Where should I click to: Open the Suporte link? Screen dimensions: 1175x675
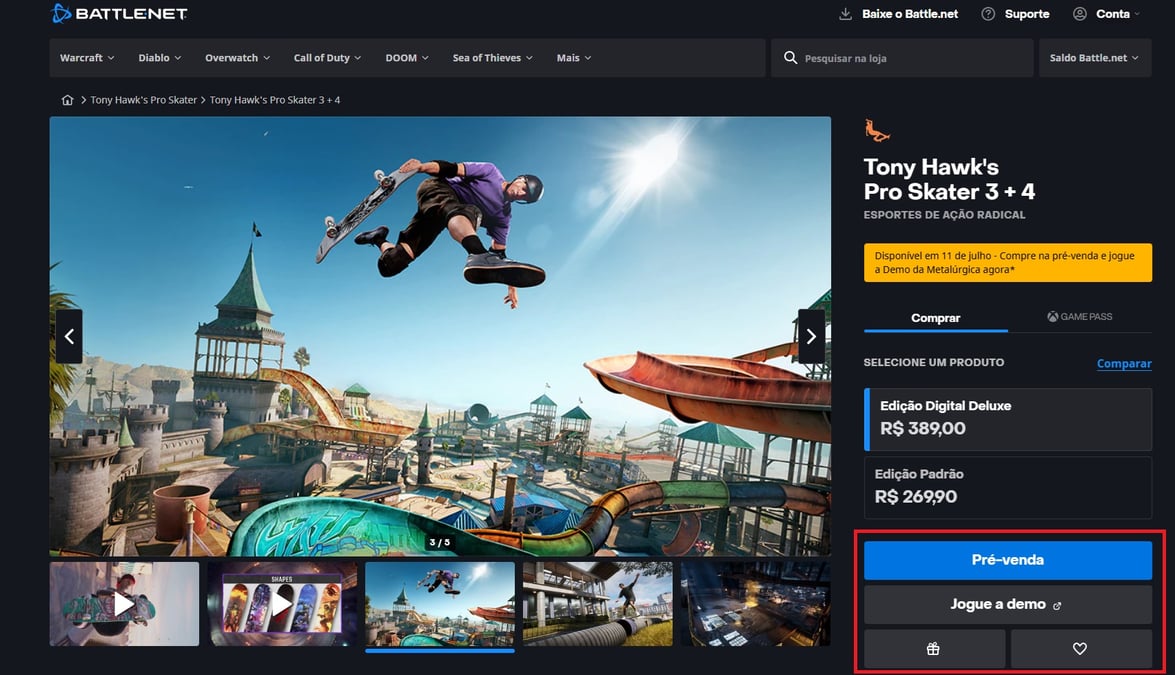(x=1027, y=13)
